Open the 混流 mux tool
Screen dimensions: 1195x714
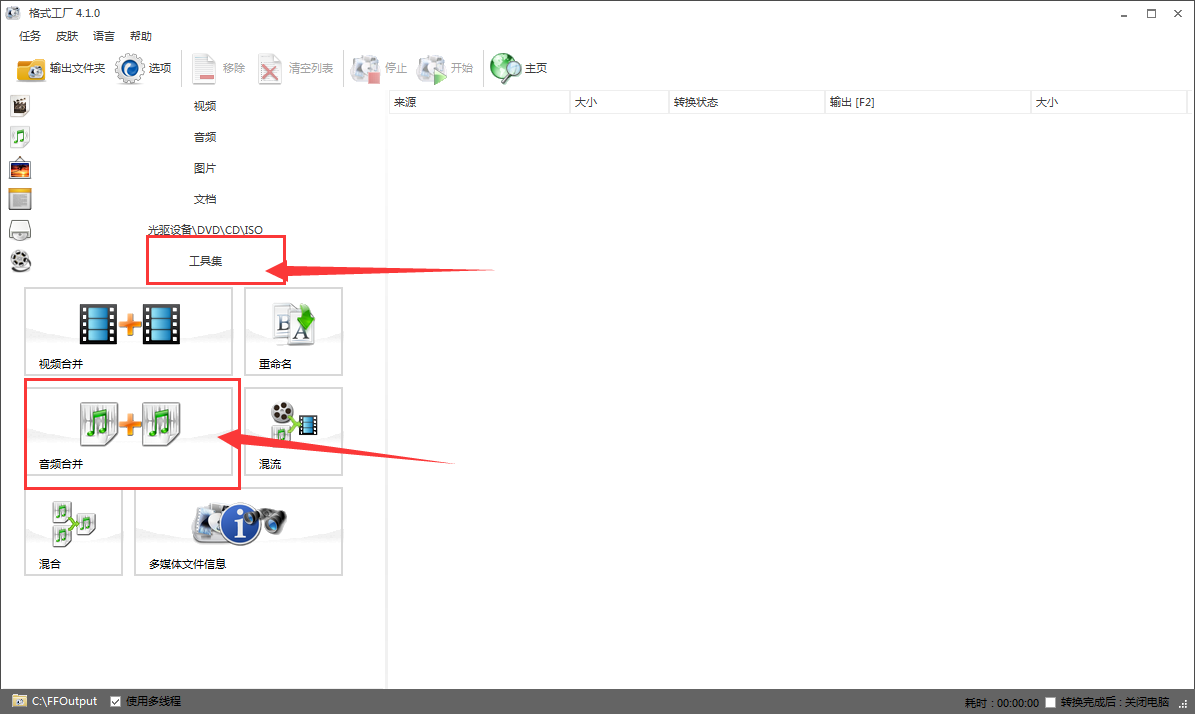coord(293,431)
